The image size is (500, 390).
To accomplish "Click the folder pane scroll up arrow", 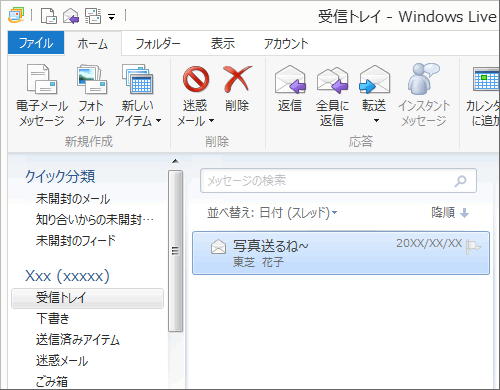I will tap(176, 161).
